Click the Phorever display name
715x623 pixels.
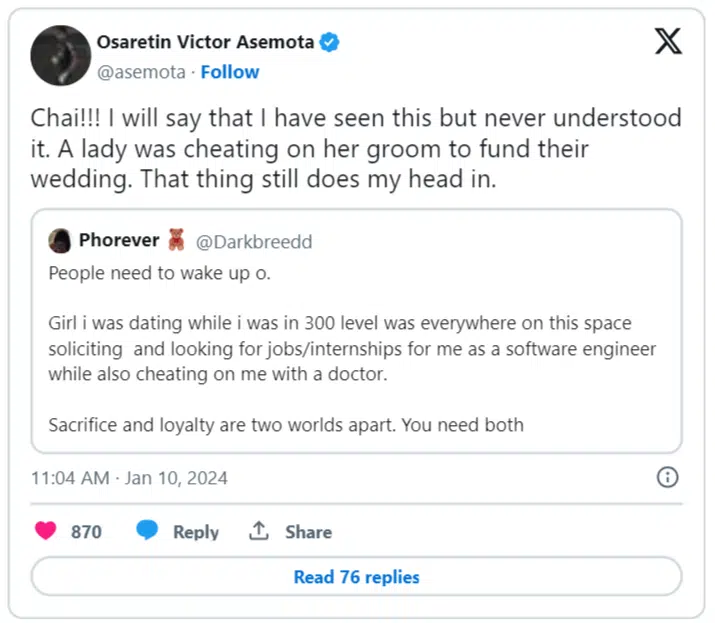[x=119, y=240]
